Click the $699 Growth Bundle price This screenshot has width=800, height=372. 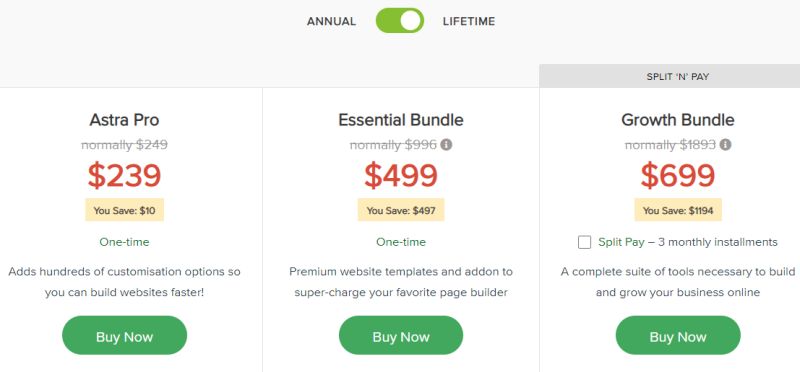click(678, 176)
